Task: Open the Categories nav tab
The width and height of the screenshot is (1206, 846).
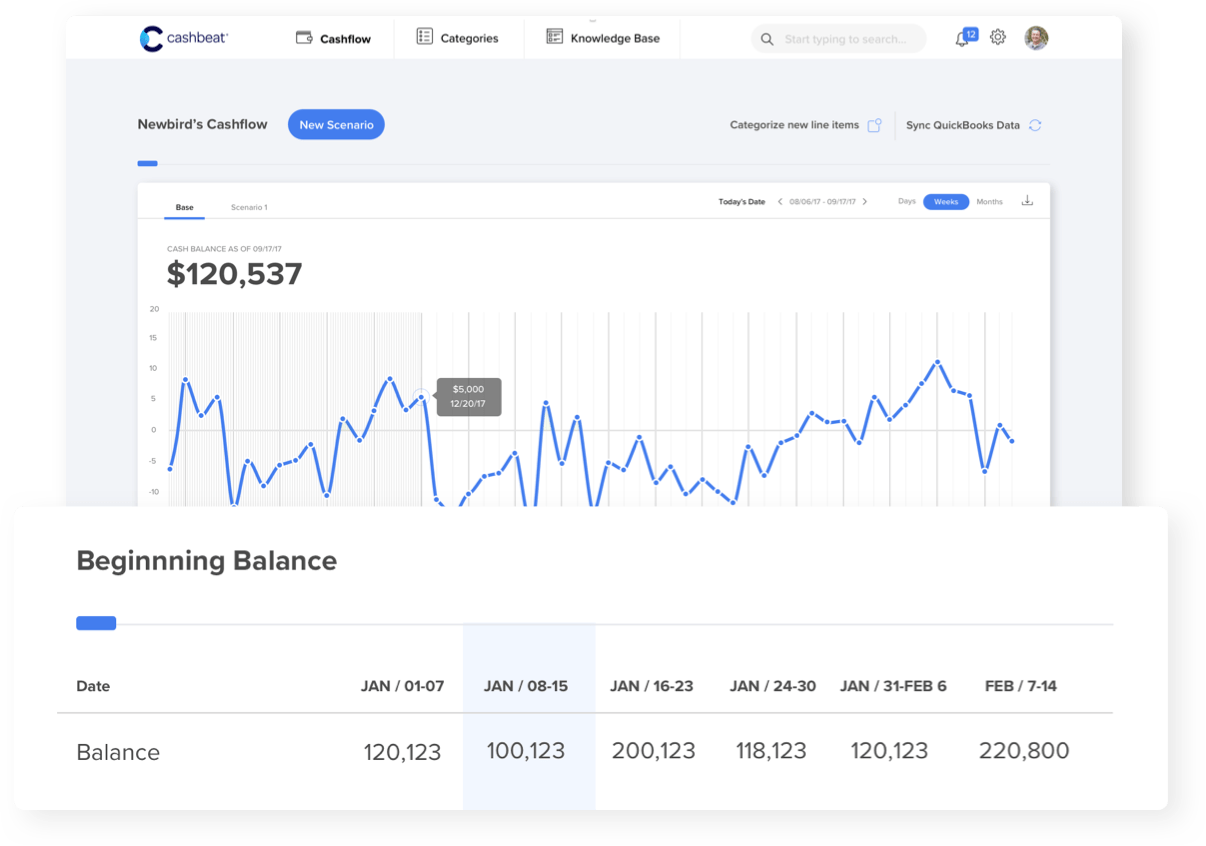Action: click(457, 38)
